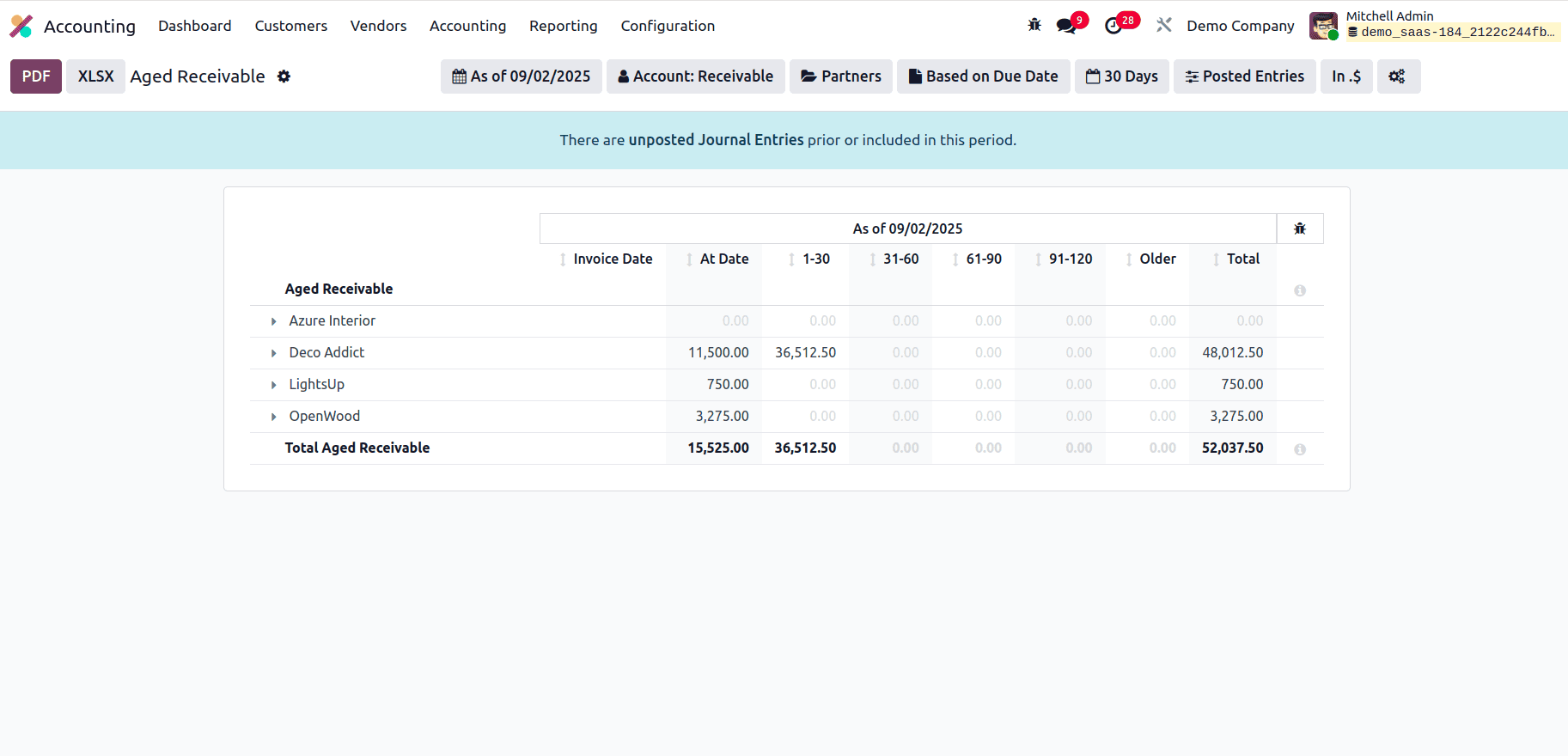Open the Posted Entries filter dropdown
The image size is (1568, 756).
(x=1245, y=76)
